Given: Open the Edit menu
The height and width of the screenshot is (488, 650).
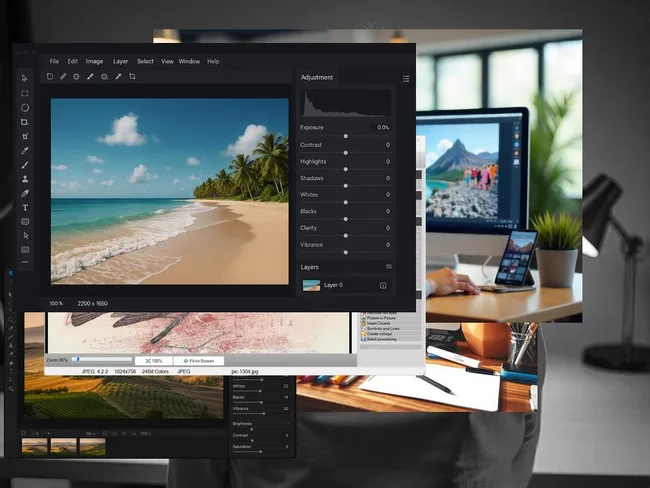Looking at the screenshot, I should 73,61.
